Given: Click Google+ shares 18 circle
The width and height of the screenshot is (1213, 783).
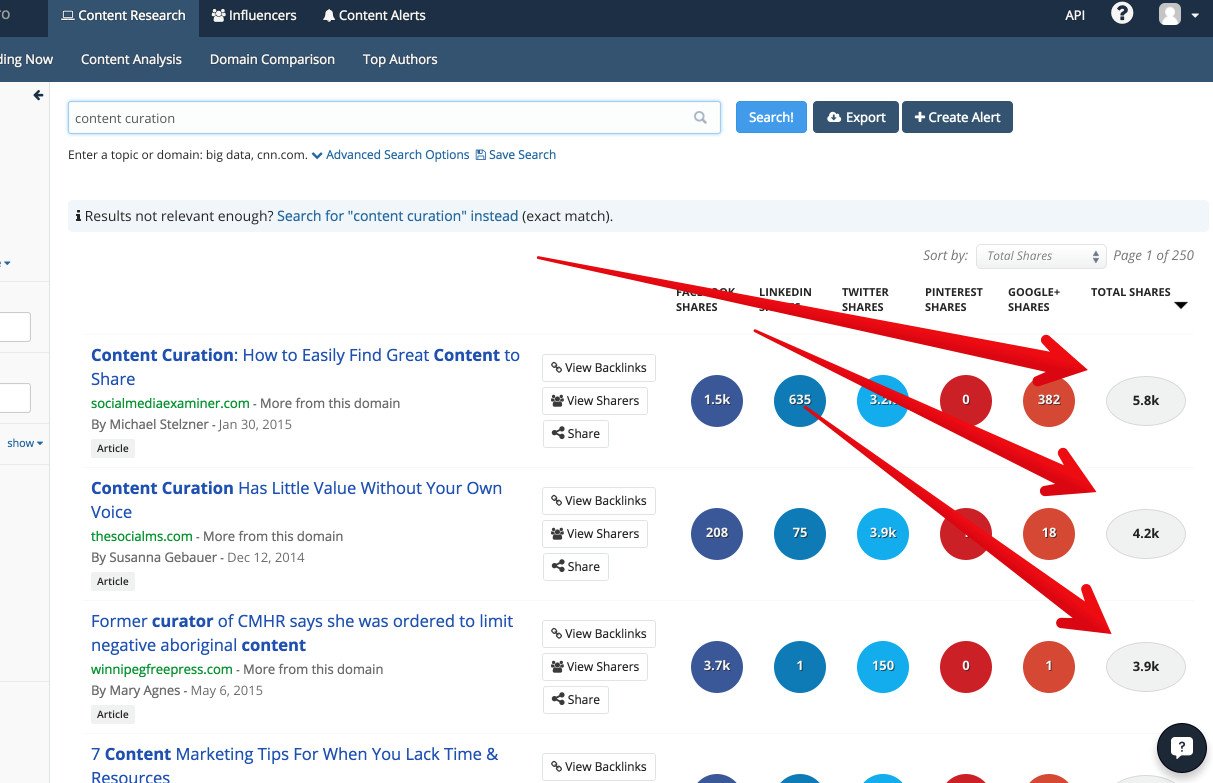Looking at the screenshot, I should 1049,533.
